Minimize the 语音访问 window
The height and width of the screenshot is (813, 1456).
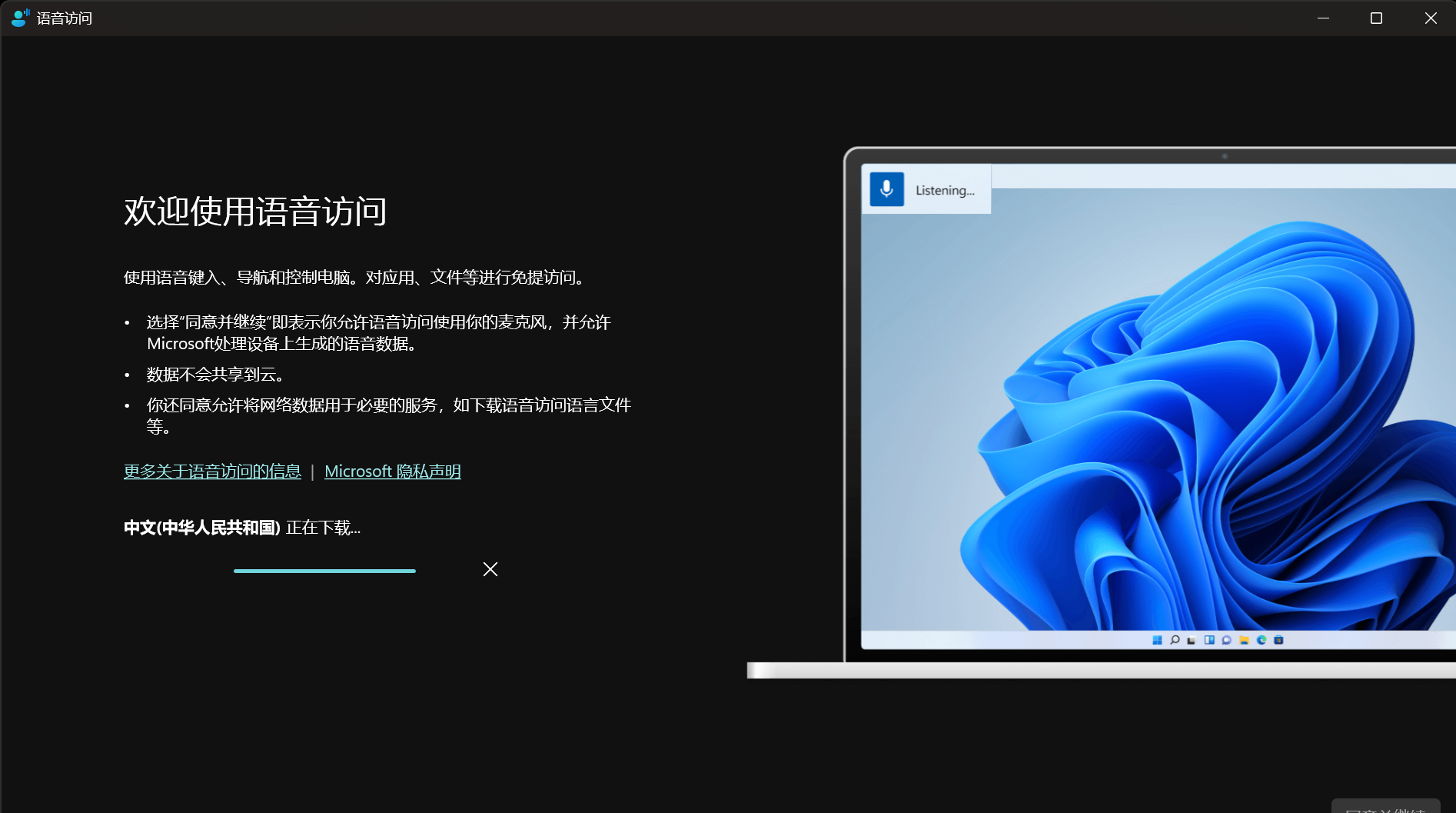[x=1323, y=18]
